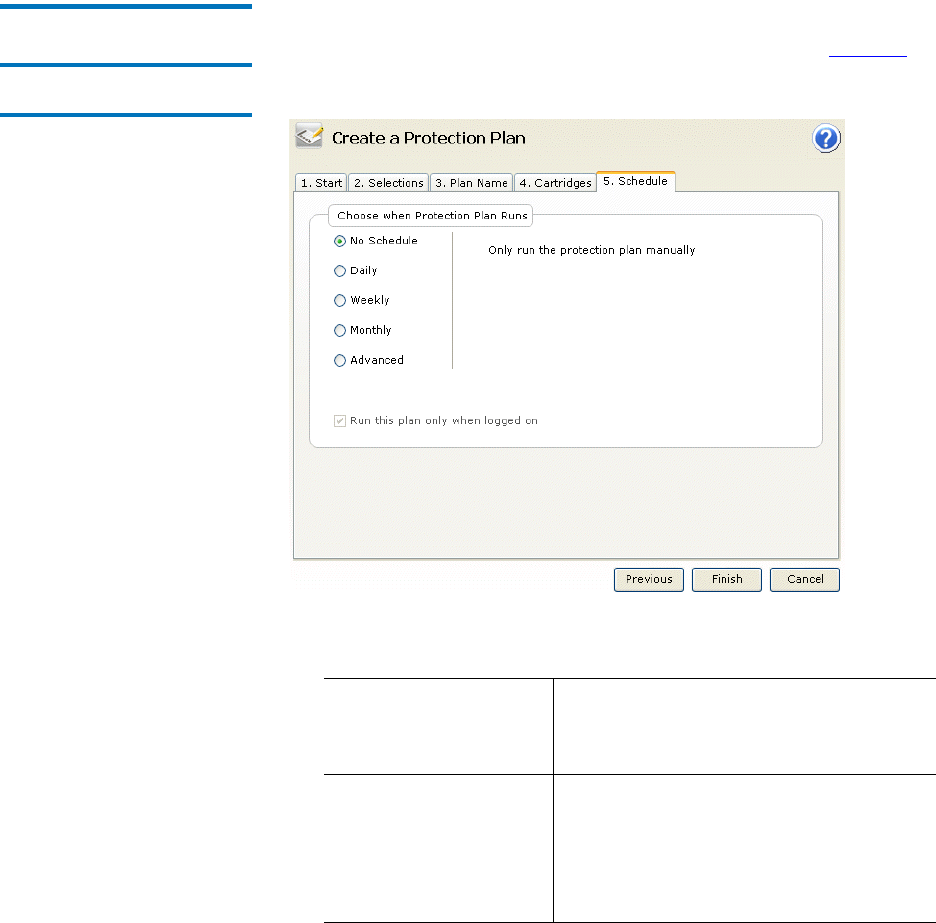The width and height of the screenshot is (936, 923).
Task: Click the blue help question mark icon
Action: pyautogui.click(x=826, y=139)
